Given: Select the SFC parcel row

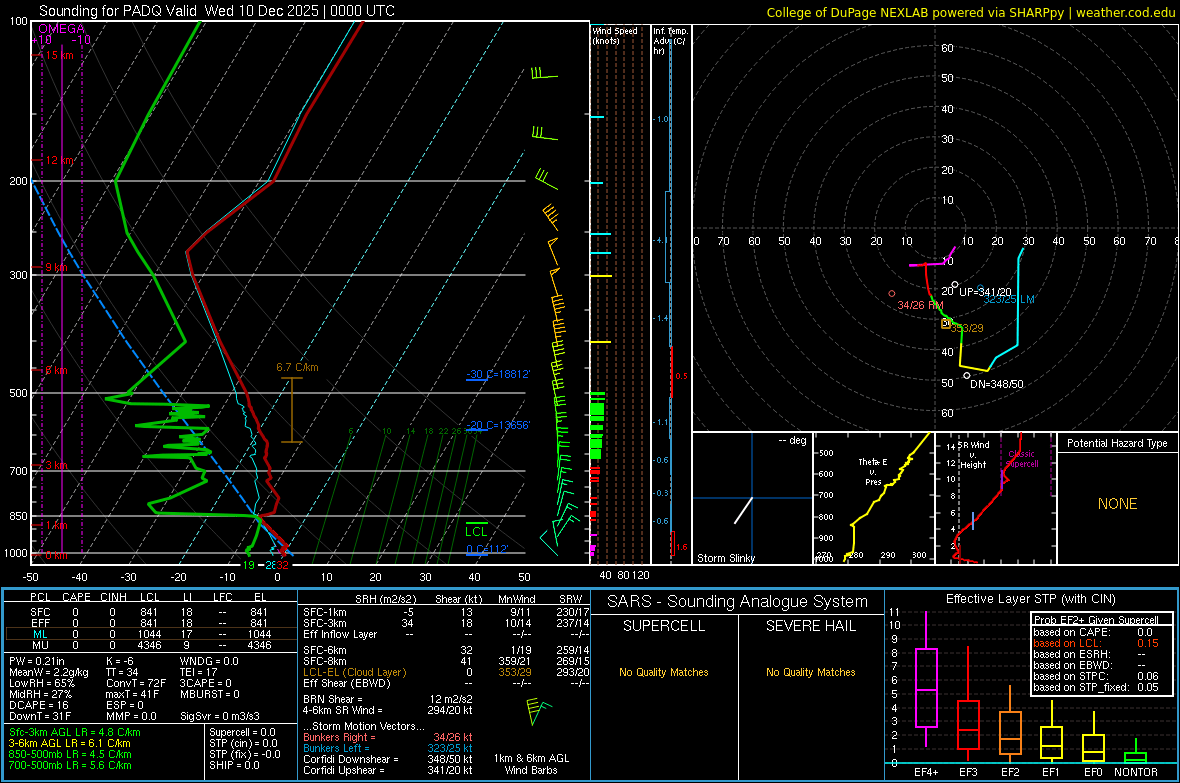Looking at the screenshot, I should 150,612.
